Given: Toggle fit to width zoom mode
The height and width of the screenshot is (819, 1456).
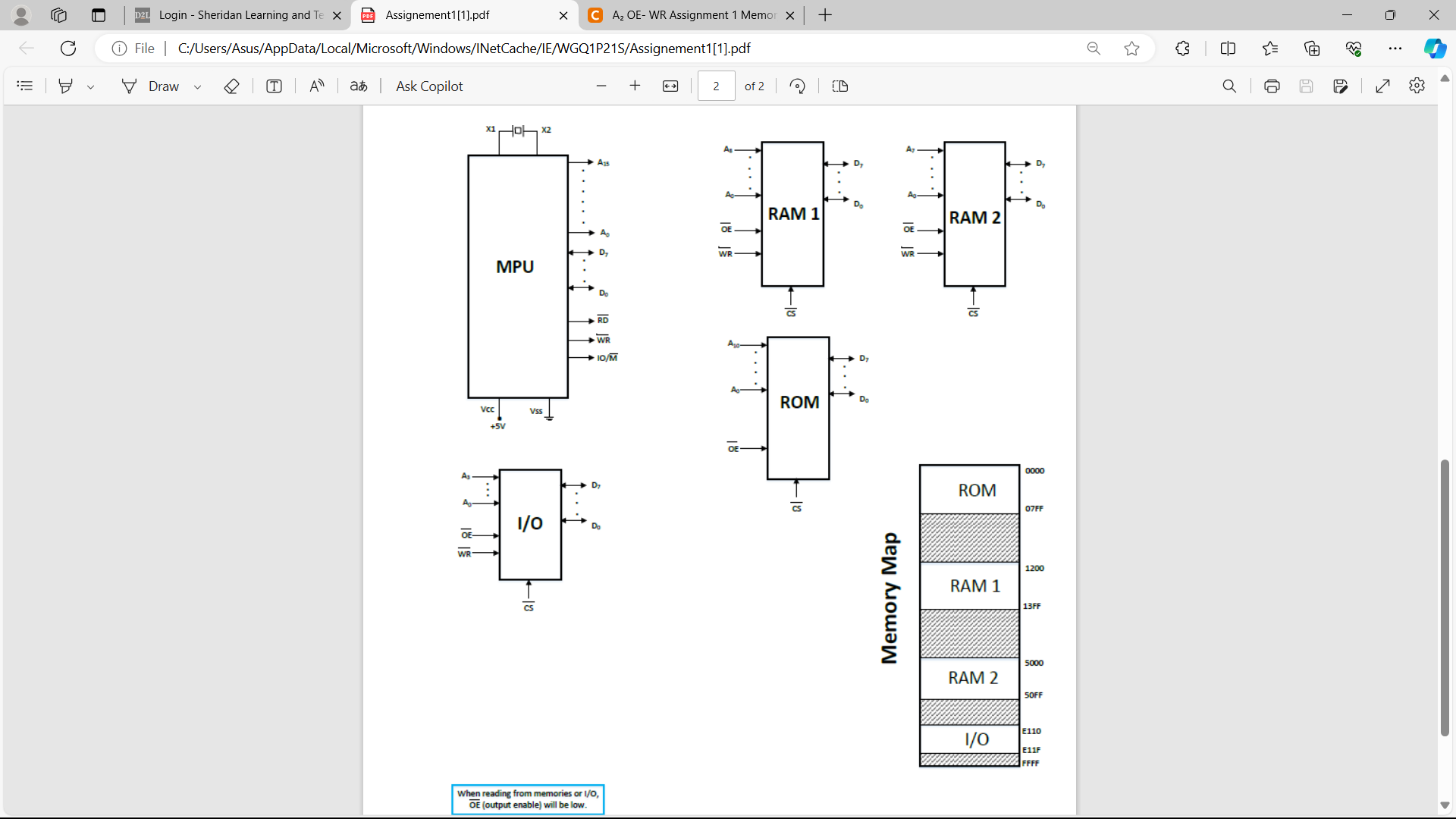Looking at the screenshot, I should tap(671, 86).
